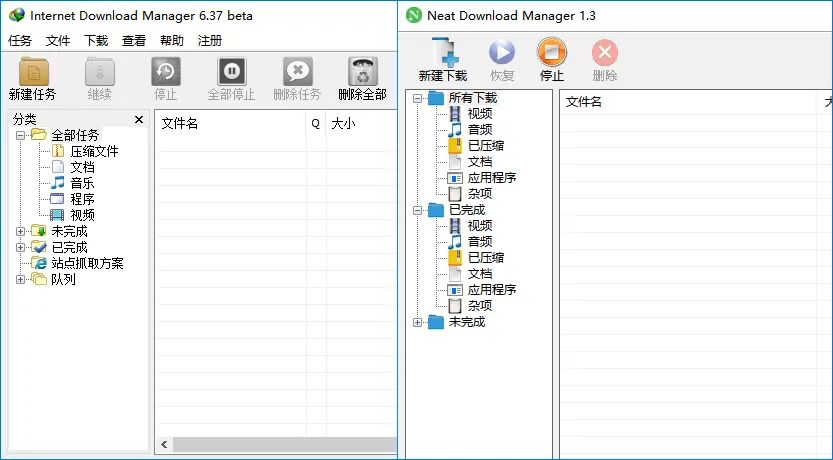Open the 查看 menu in IDM
833x460 pixels.
coord(134,41)
